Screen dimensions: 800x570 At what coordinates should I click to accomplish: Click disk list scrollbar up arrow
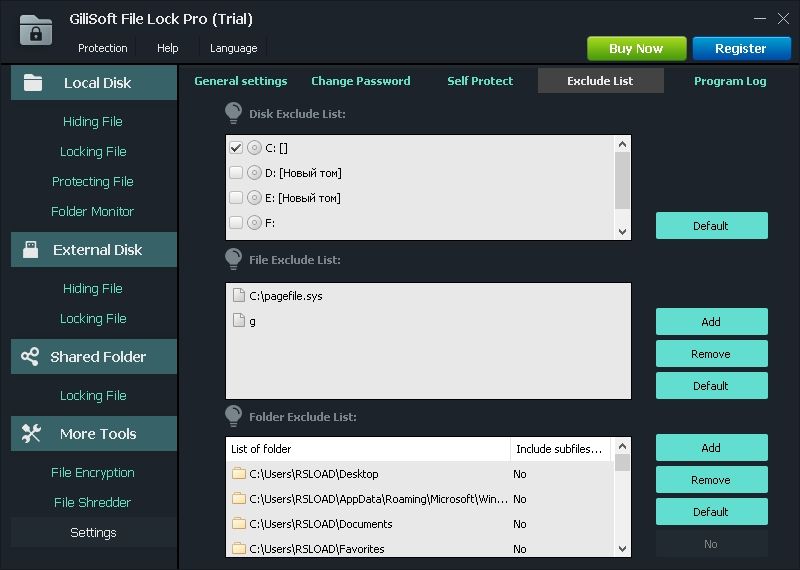pos(622,144)
